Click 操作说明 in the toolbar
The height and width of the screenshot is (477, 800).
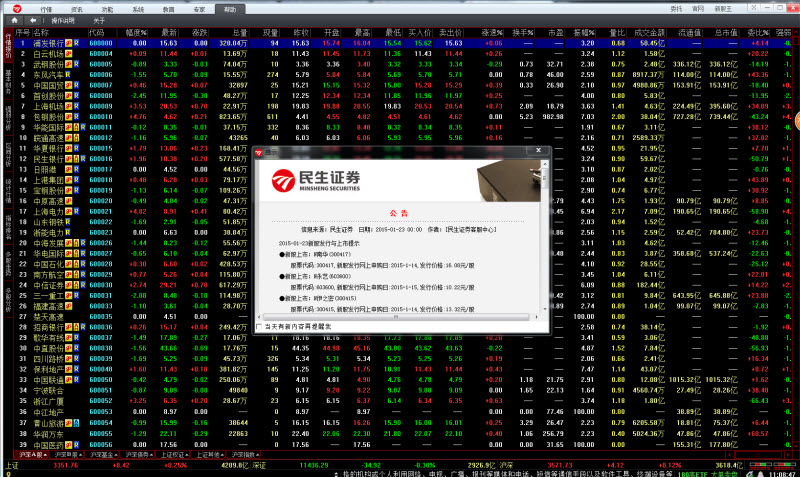[x=63, y=20]
